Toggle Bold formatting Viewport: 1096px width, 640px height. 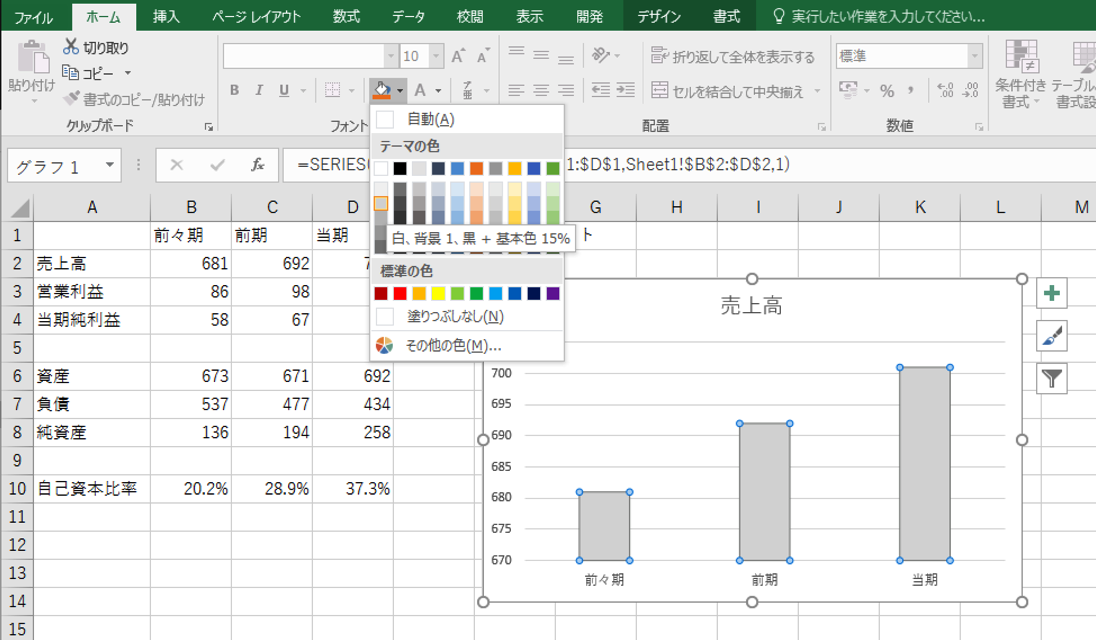point(234,90)
